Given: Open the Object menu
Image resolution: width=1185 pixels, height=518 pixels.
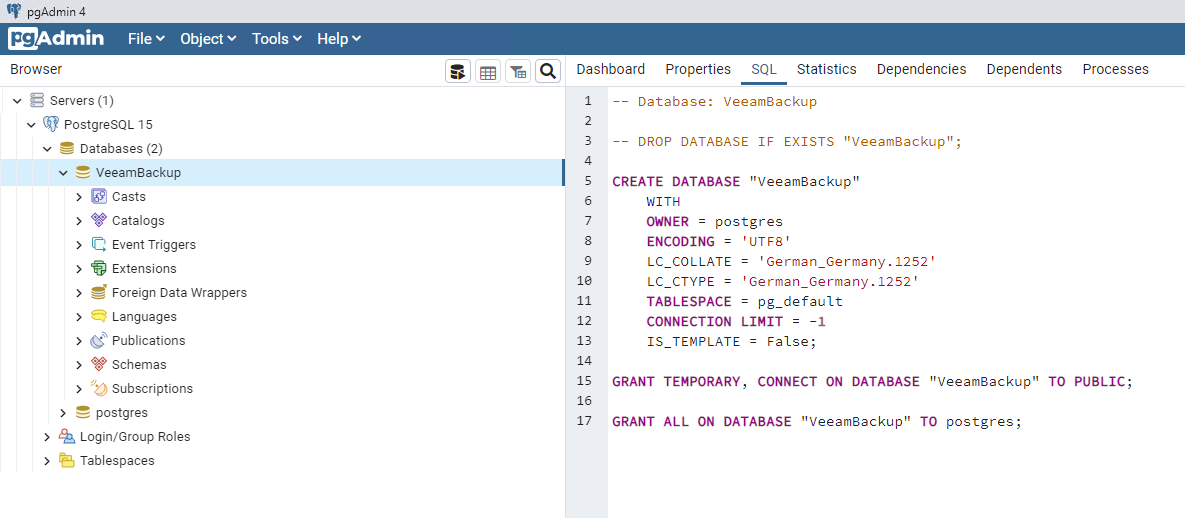Looking at the screenshot, I should (208, 39).
